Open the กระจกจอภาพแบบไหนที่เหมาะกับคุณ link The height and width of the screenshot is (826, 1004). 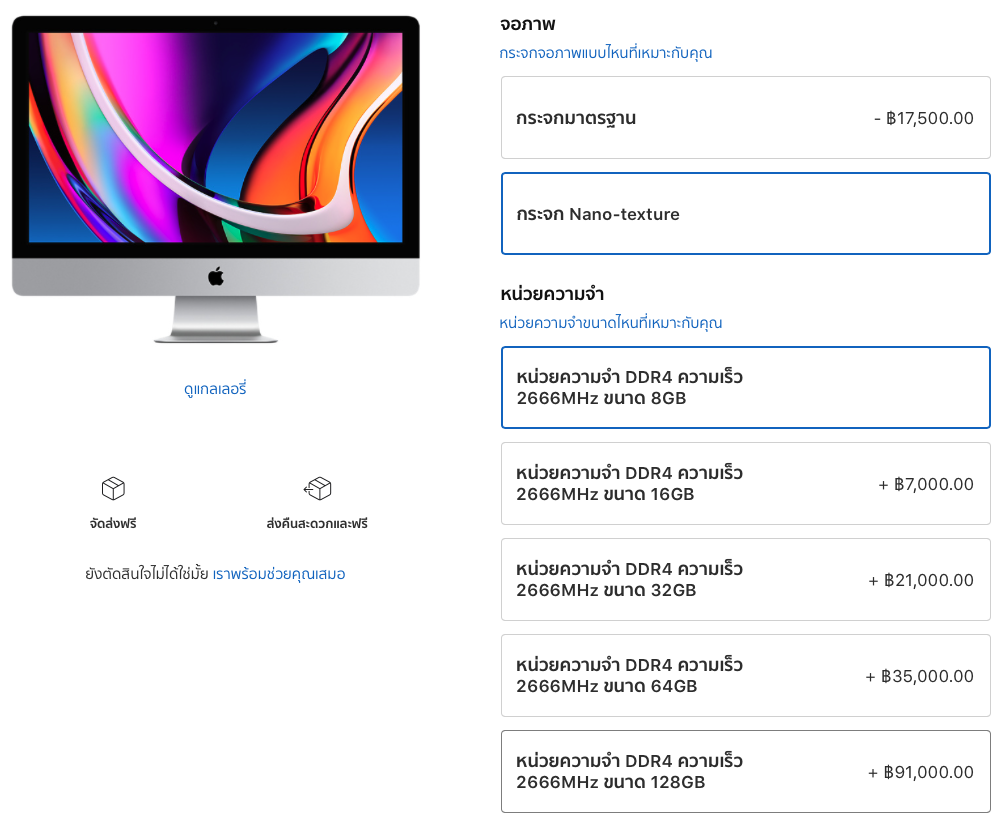[605, 53]
